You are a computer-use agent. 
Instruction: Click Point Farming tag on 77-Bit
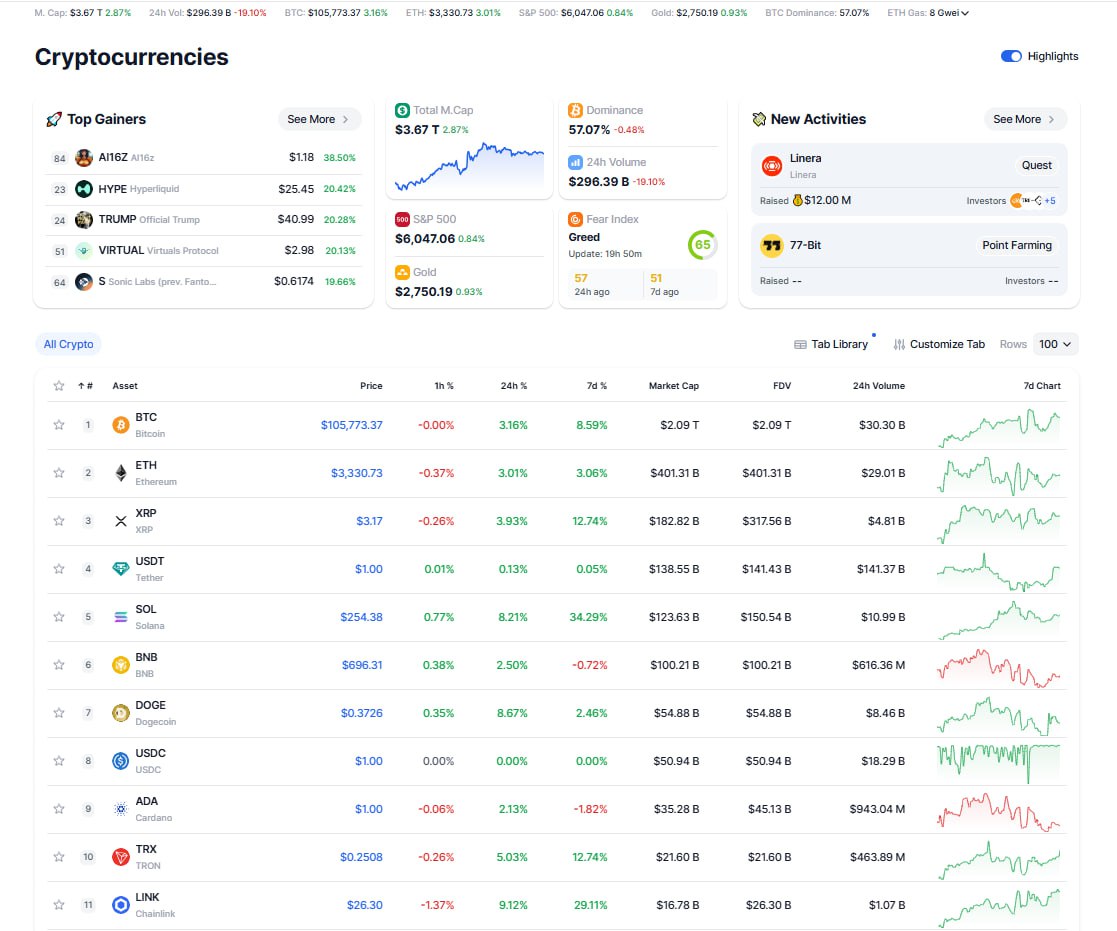coord(1017,246)
